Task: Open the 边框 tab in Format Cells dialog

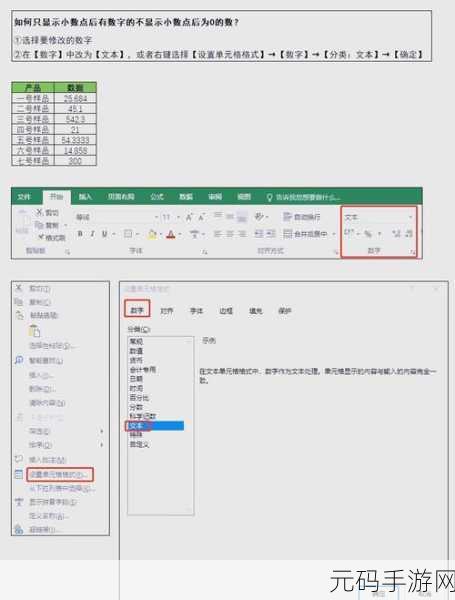Action: [x=226, y=311]
